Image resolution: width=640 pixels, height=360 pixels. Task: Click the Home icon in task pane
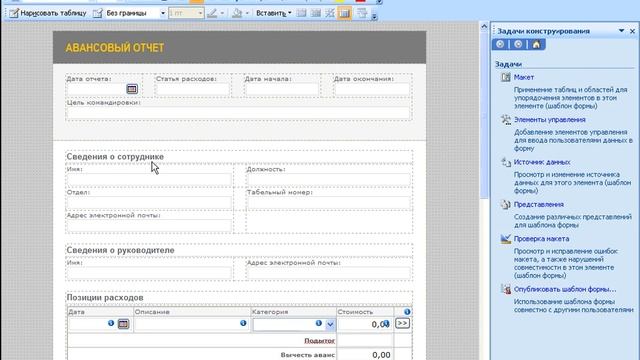pyautogui.click(x=536, y=44)
